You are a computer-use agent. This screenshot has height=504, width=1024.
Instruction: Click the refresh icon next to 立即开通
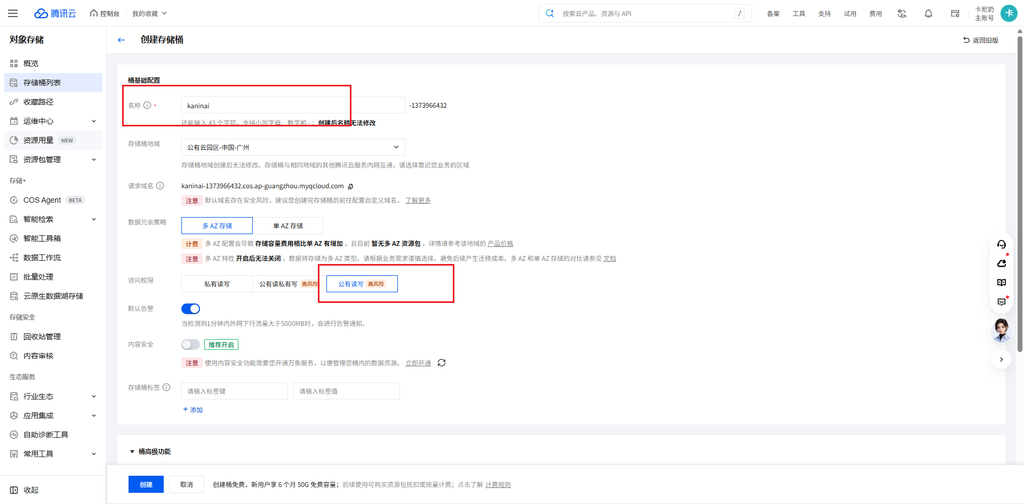click(x=441, y=363)
